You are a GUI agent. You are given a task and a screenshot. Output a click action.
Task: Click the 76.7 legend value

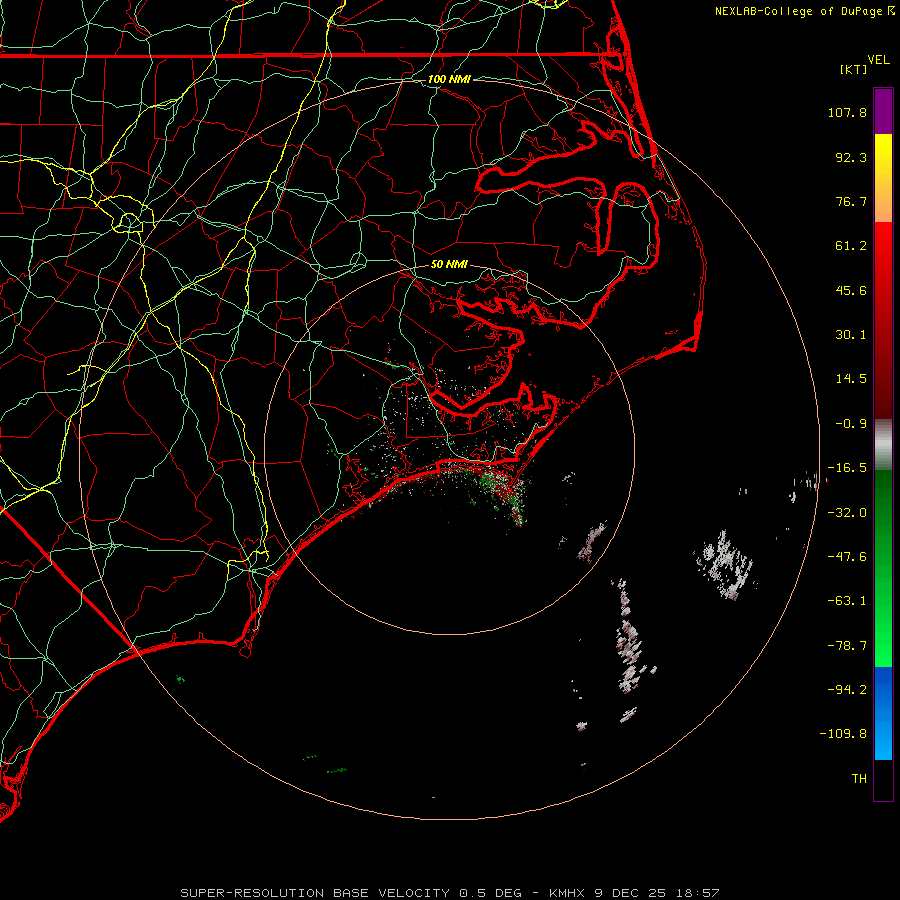(851, 201)
